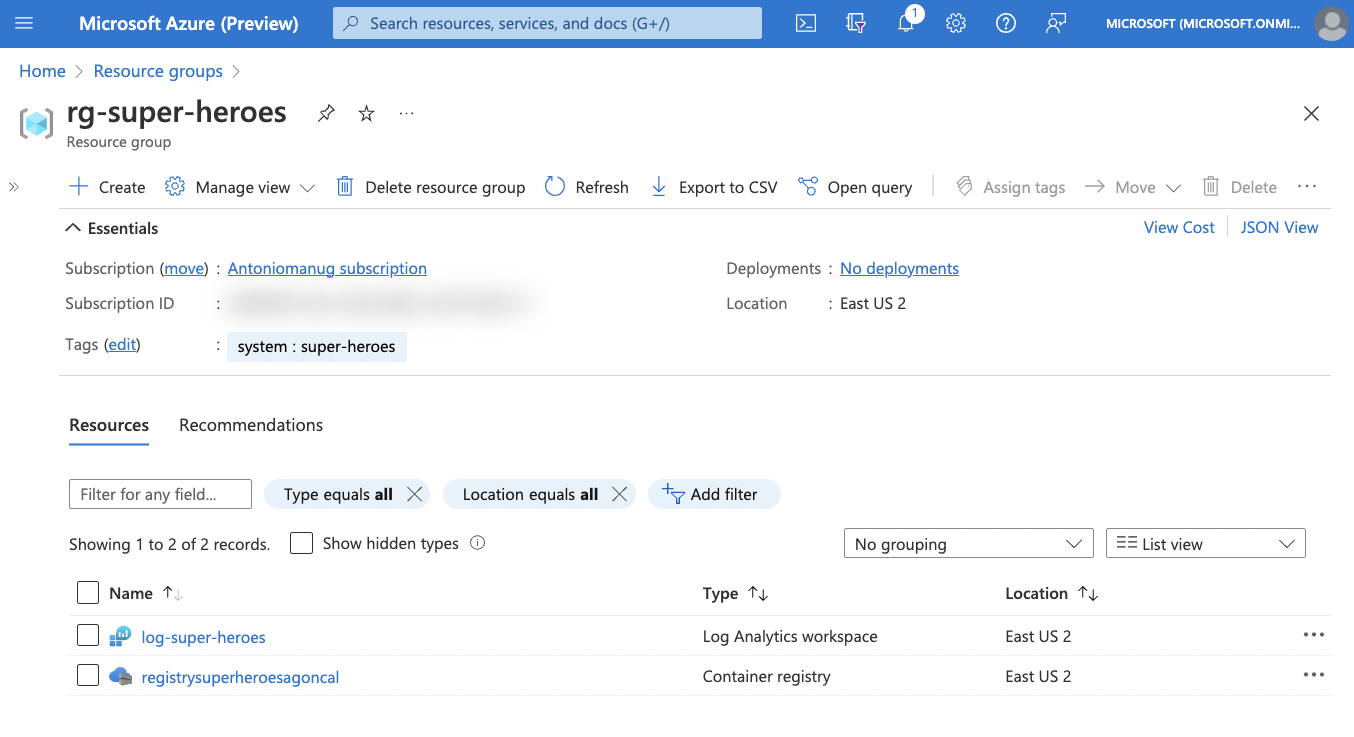This screenshot has height=737, width=1354.
Task: Collapse the Essentials section
Action: [x=112, y=228]
